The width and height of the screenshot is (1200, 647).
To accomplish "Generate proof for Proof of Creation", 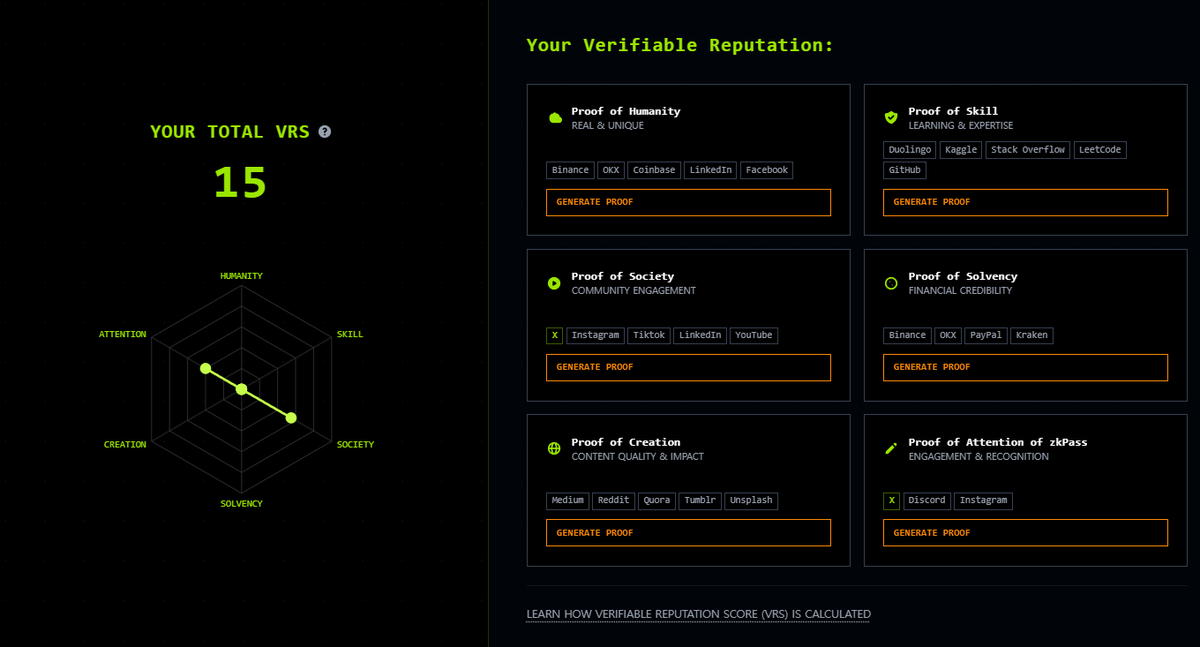I will pos(688,533).
